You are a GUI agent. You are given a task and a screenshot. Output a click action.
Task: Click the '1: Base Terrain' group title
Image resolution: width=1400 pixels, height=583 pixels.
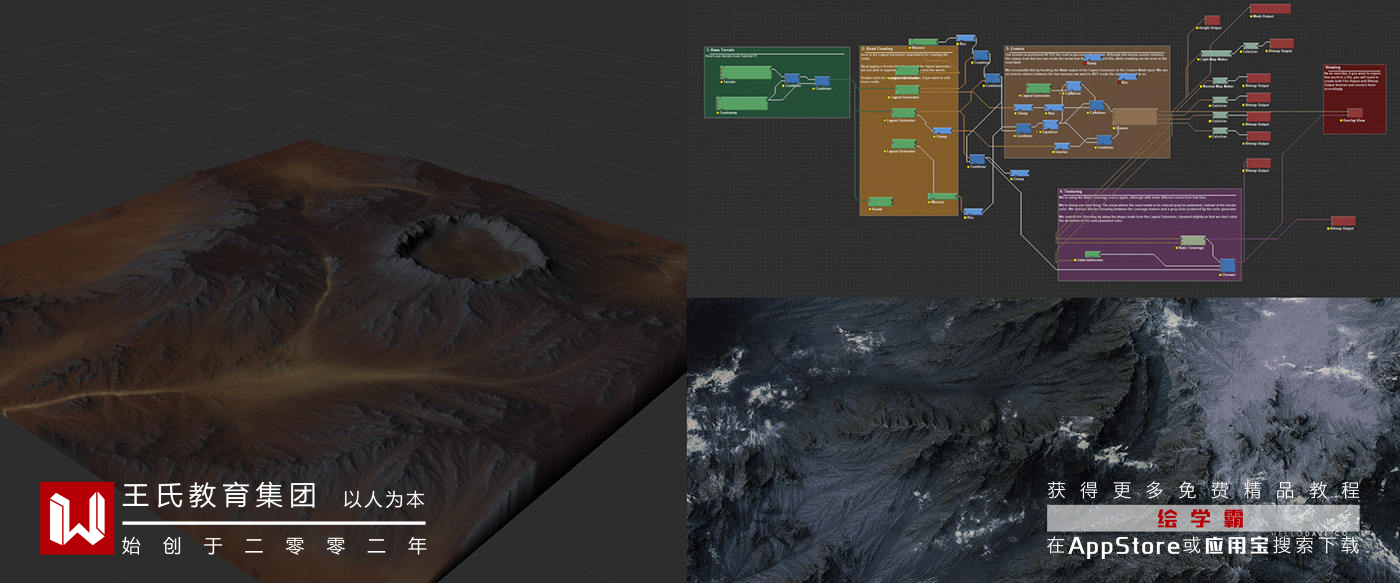(721, 49)
